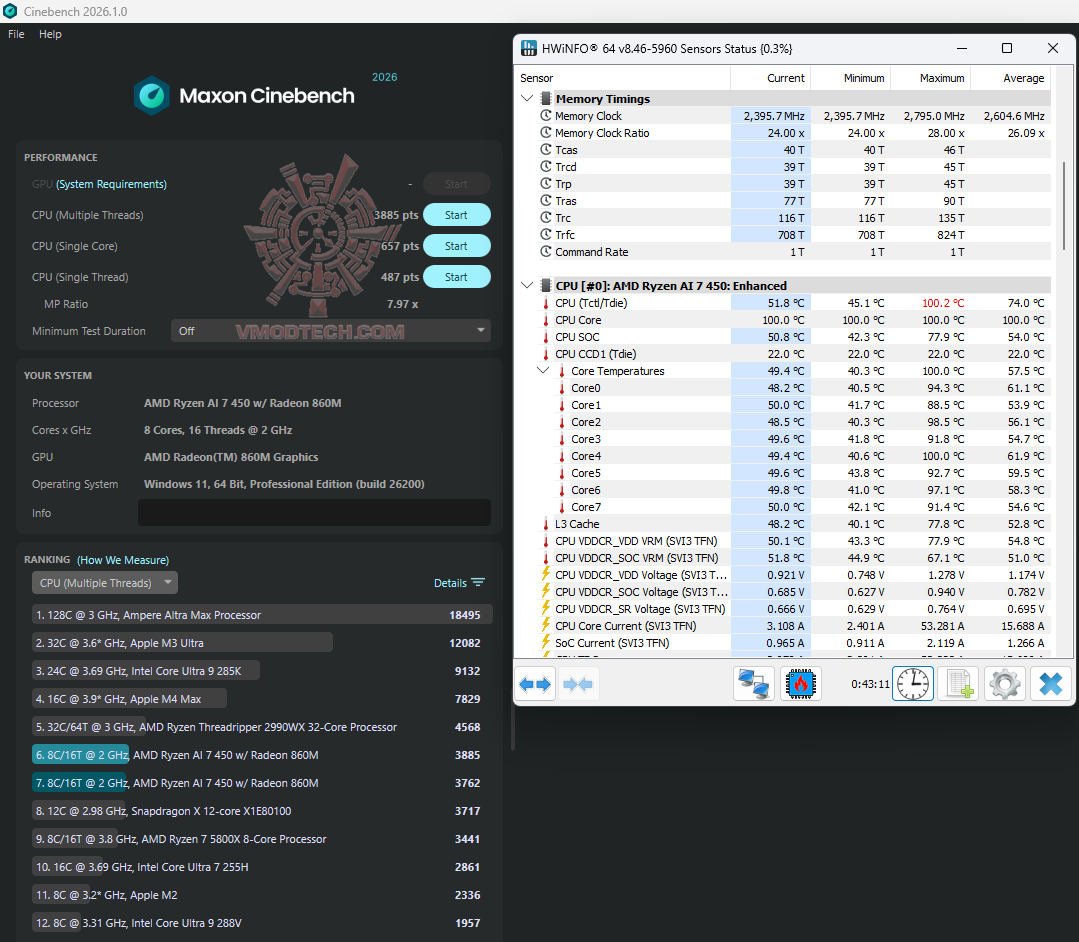
Task: Open the How We Measure link
Action: [123, 560]
